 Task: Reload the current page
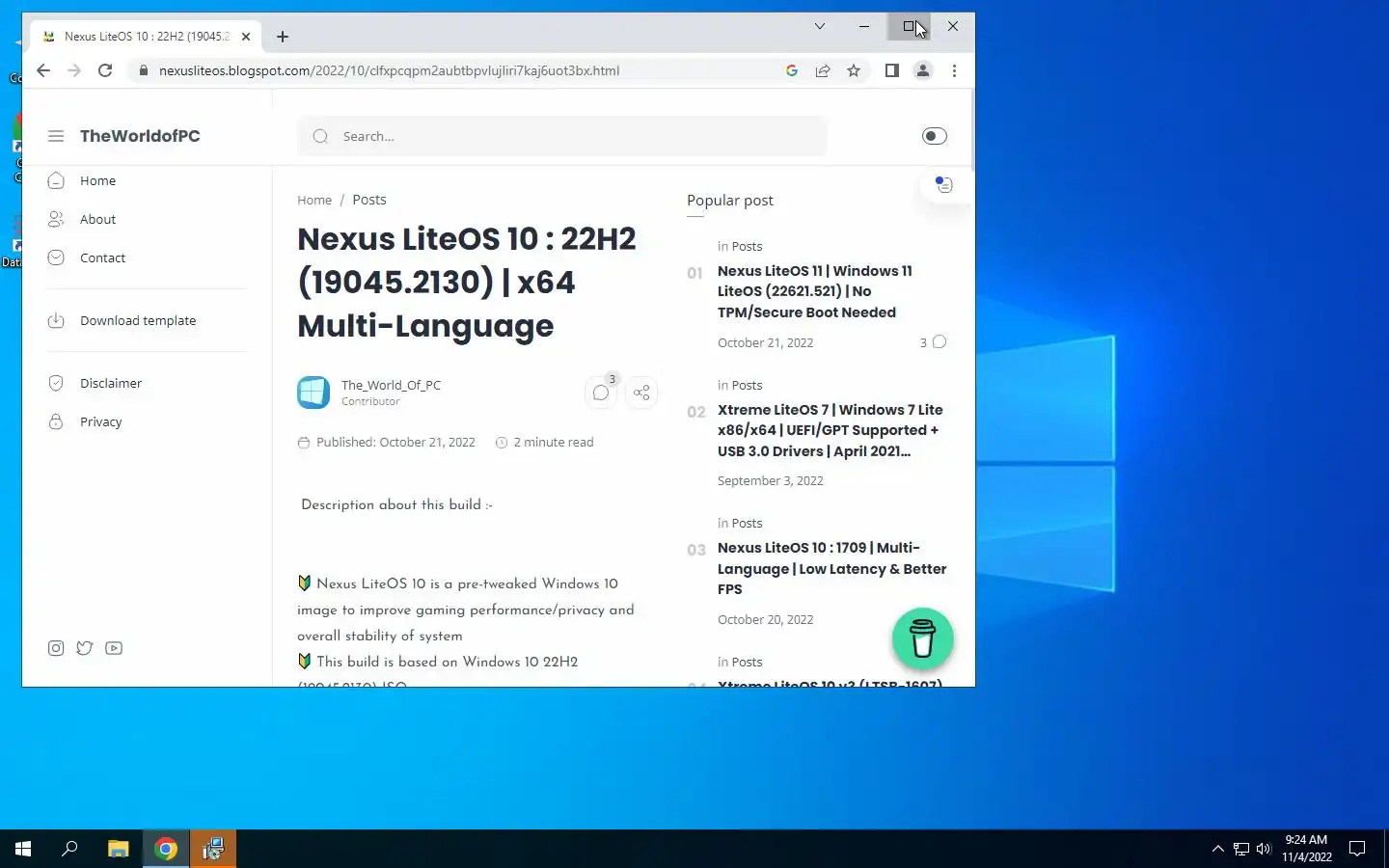click(x=105, y=70)
